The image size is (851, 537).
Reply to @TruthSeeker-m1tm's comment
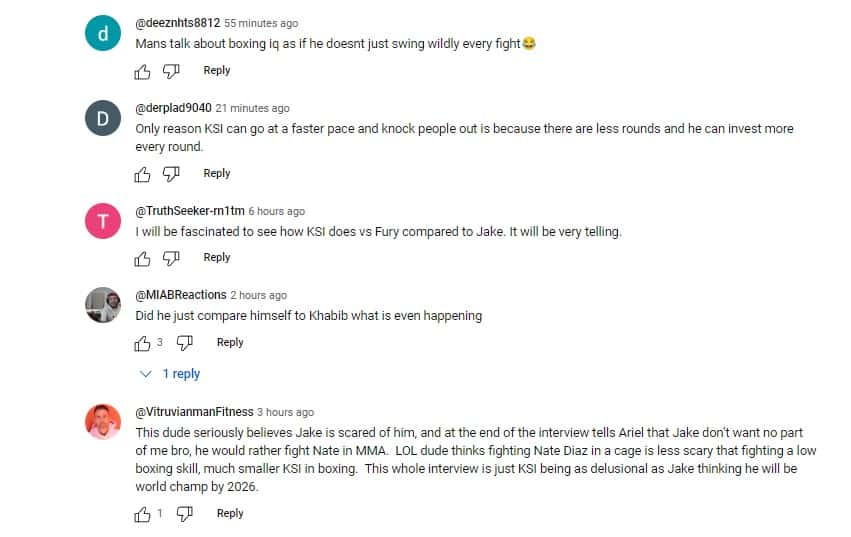(x=217, y=258)
